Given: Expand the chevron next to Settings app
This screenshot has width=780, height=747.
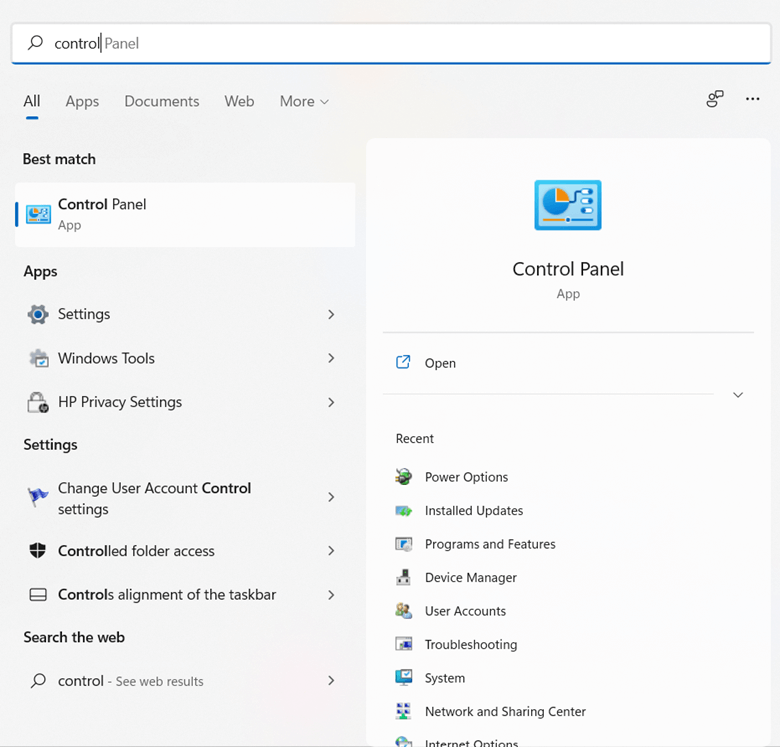Looking at the screenshot, I should pyautogui.click(x=331, y=315).
